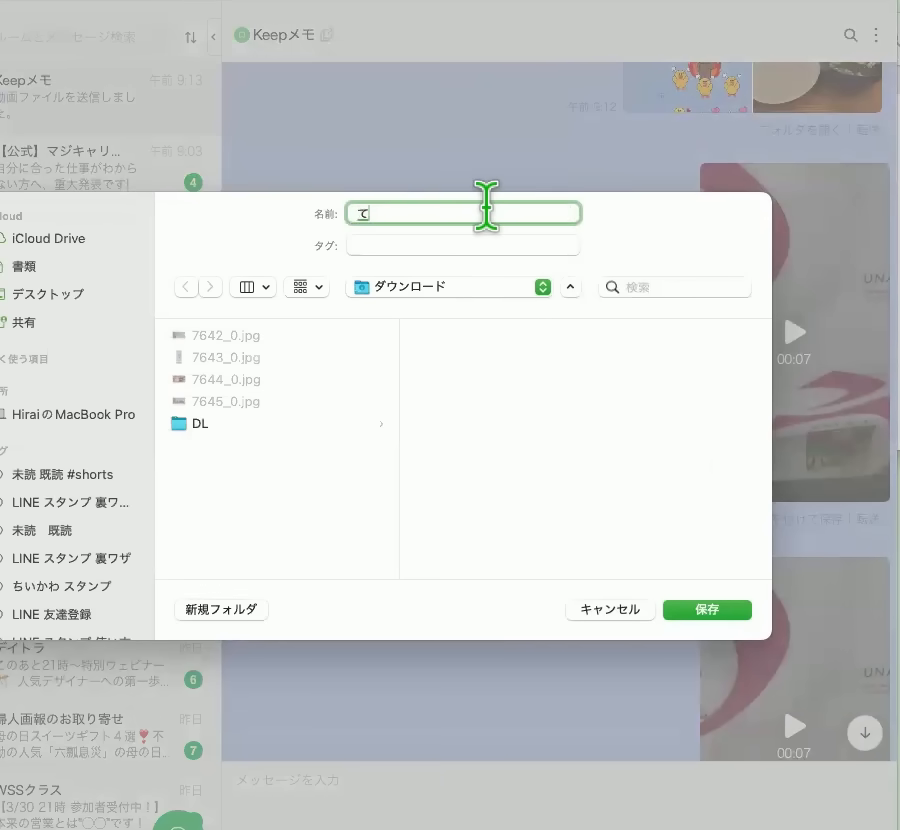Click the キャンセル button

610,610
